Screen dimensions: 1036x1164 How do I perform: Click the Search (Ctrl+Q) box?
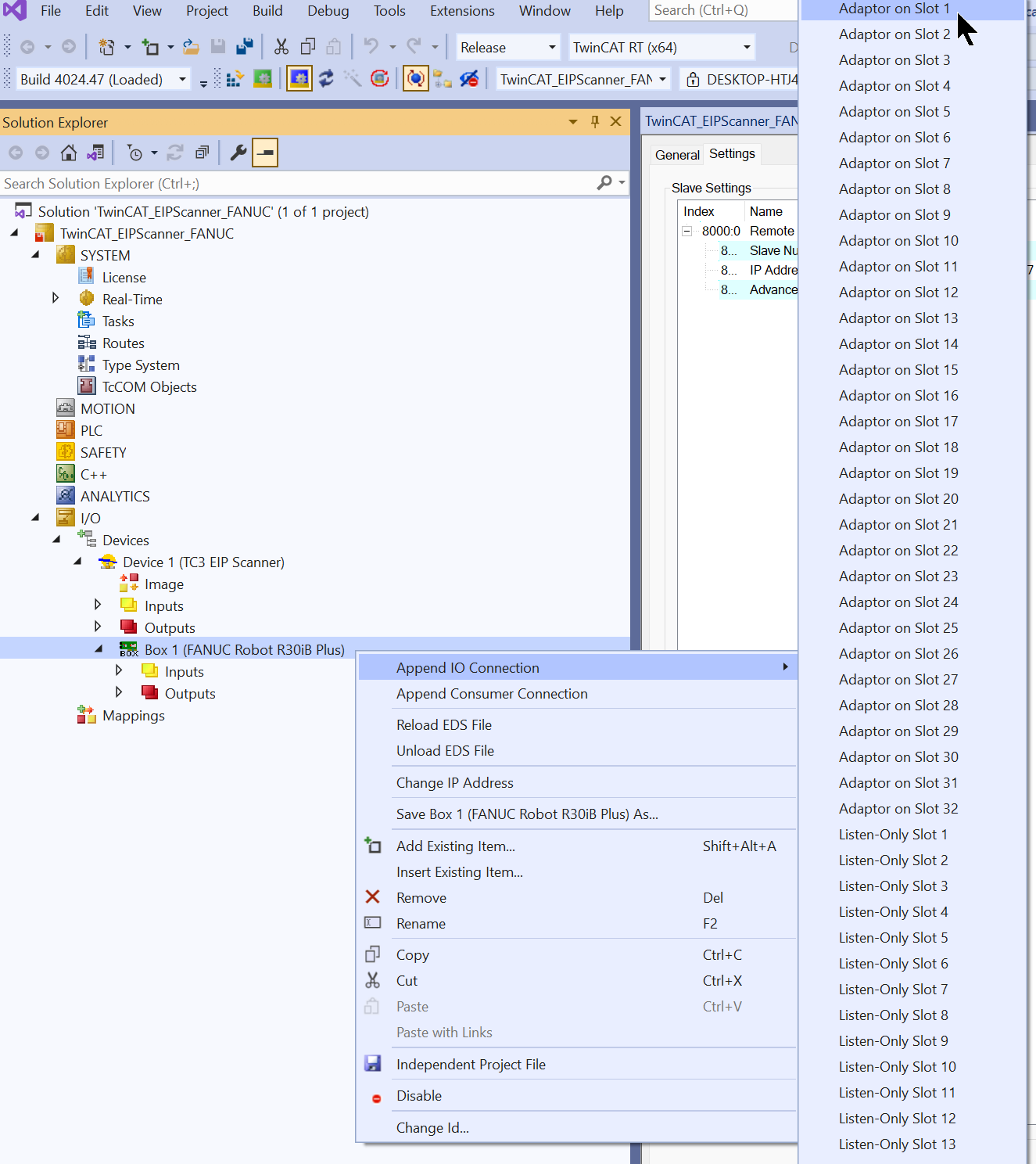point(723,10)
